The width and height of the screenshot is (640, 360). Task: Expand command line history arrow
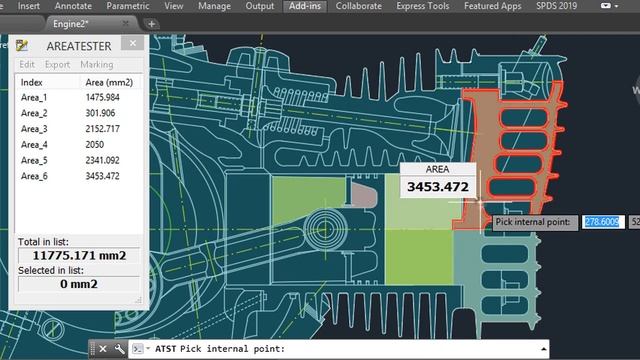543,349
